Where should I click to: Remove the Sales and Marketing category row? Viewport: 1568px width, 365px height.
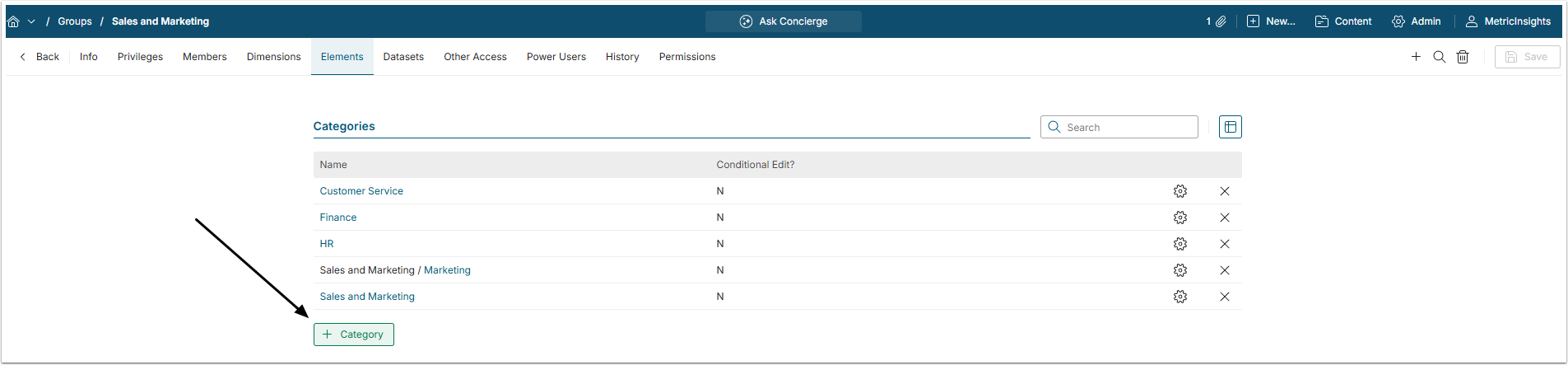coord(1225,297)
